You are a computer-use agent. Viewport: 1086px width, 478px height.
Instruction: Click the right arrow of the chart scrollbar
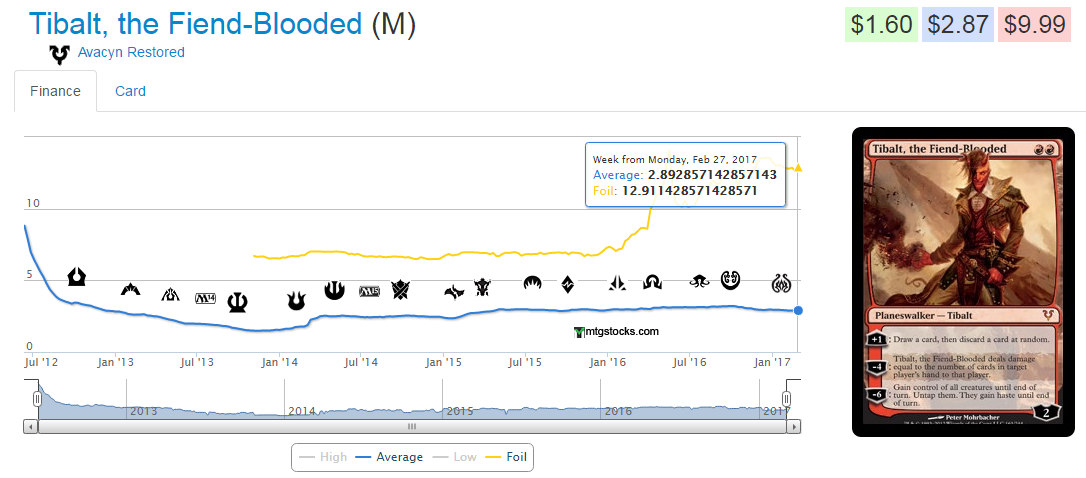(794, 427)
